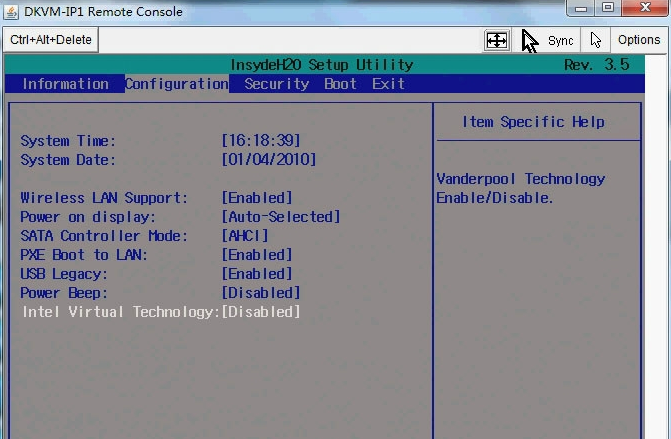
Task: Click the System Date label
Action: pyautogui.click(x=68, y=160)
